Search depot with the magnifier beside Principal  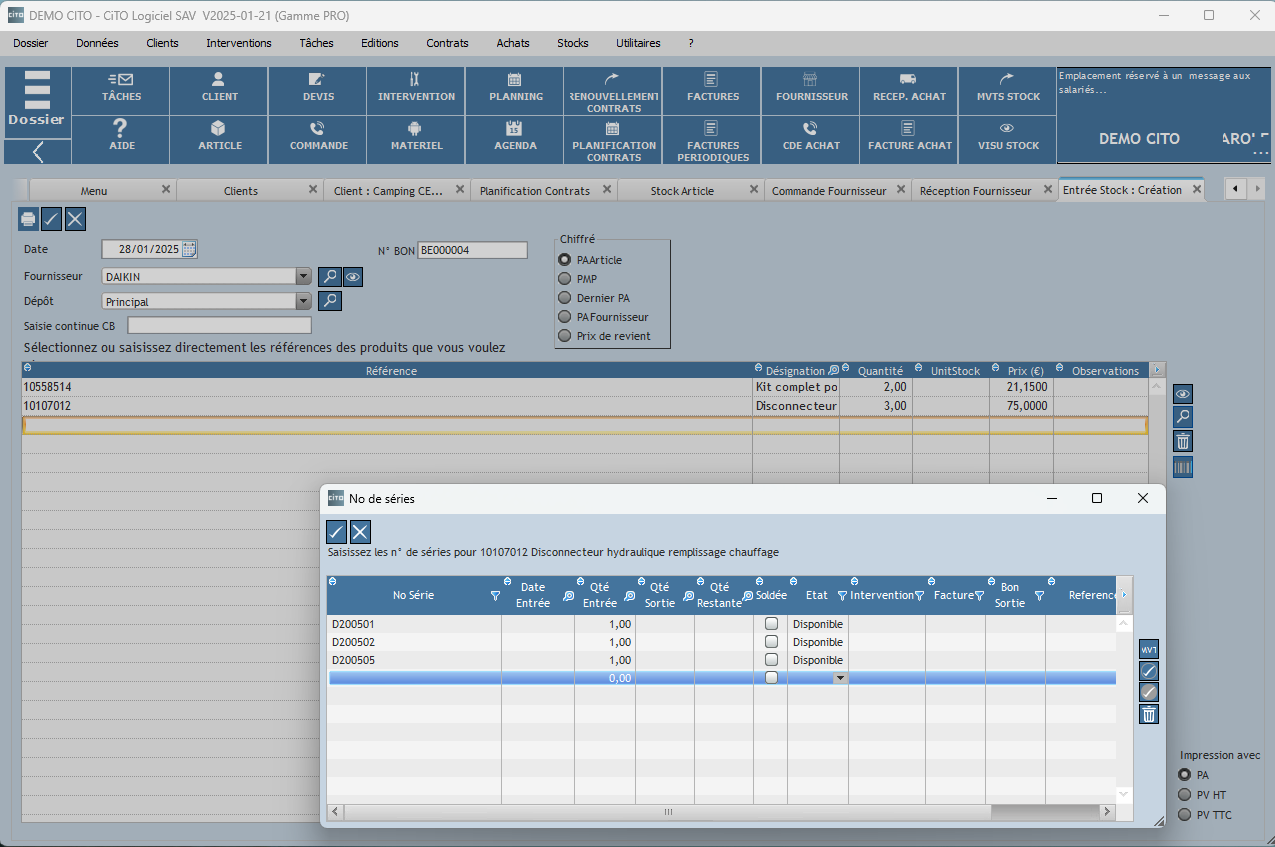pyautogui.click(x=330, y=300)
